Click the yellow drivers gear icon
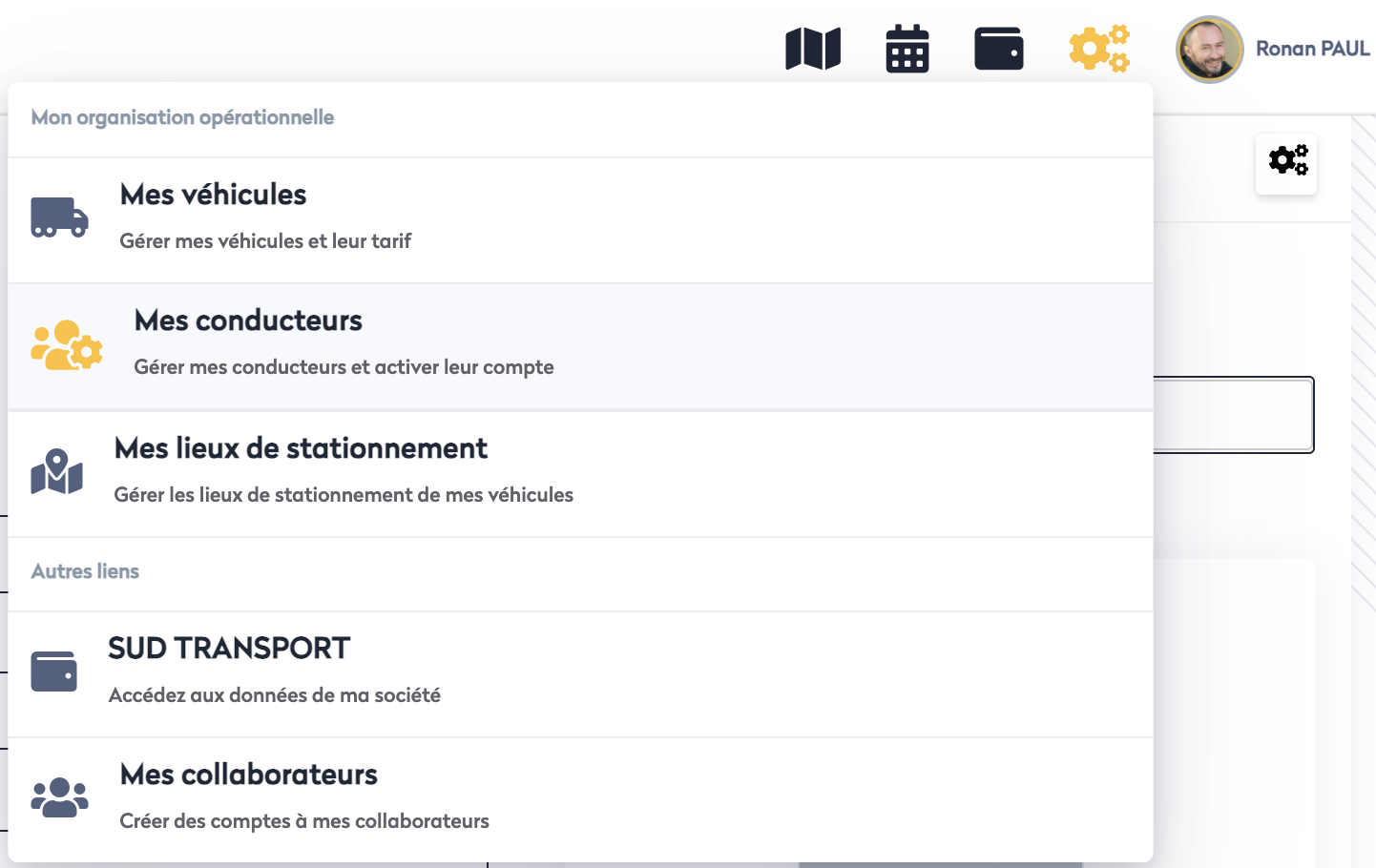This screenshot has width=1376, height=868. click(66, 345)
